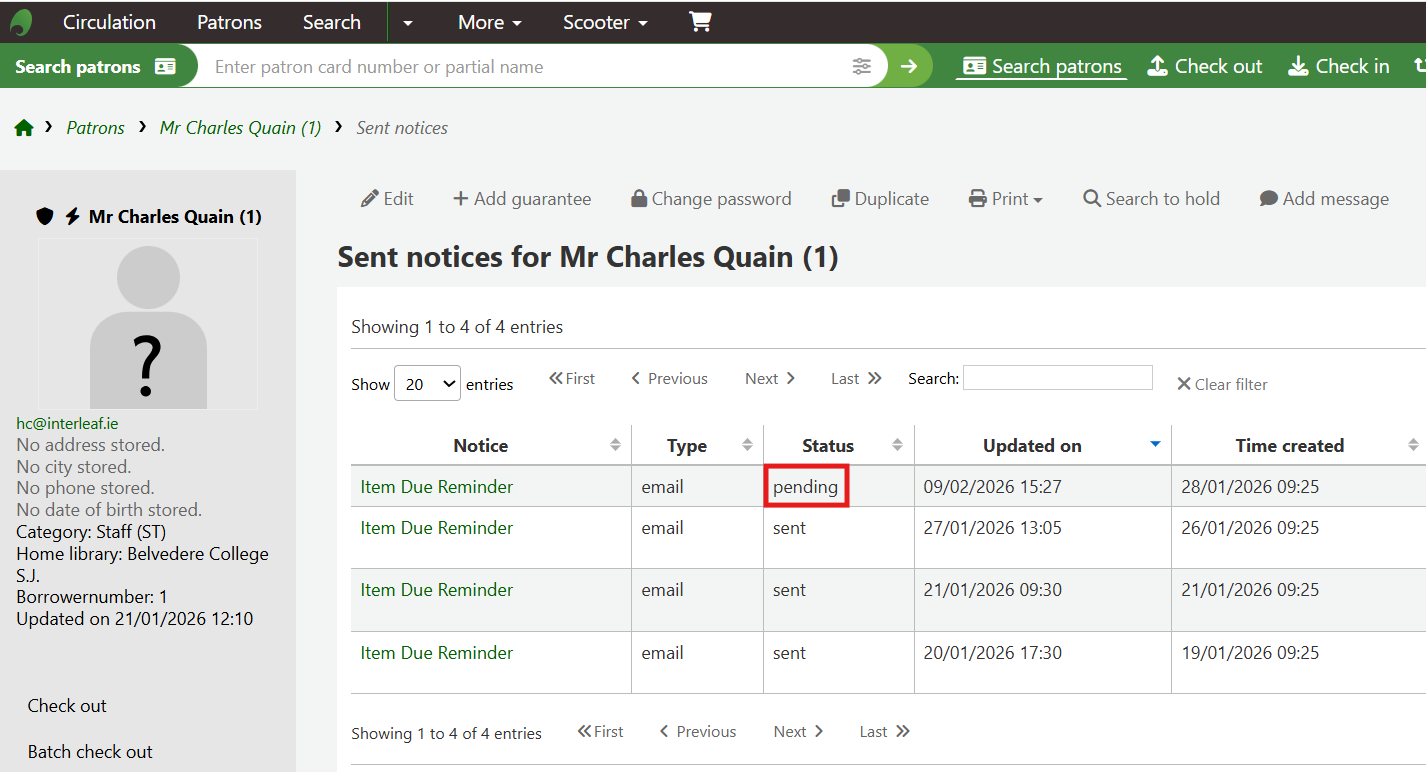Open the Show entries count dropdown
This screenshot has height=772, width=1426.
click(428, 384)
